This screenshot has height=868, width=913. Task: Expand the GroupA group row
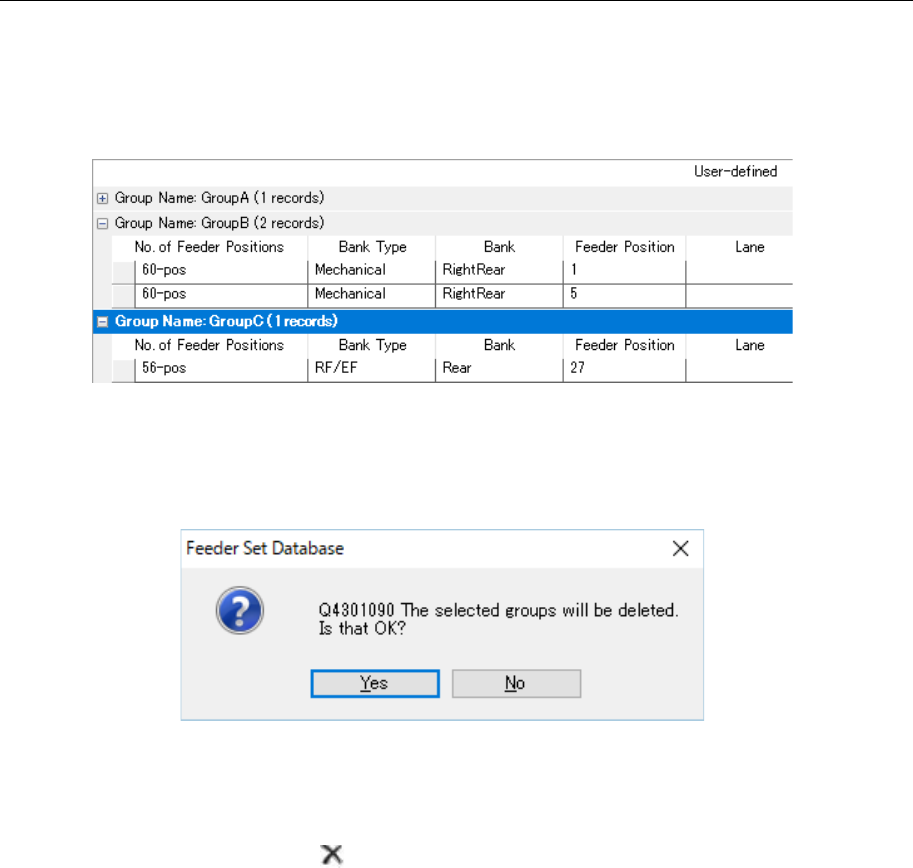(x=102, y=199)
